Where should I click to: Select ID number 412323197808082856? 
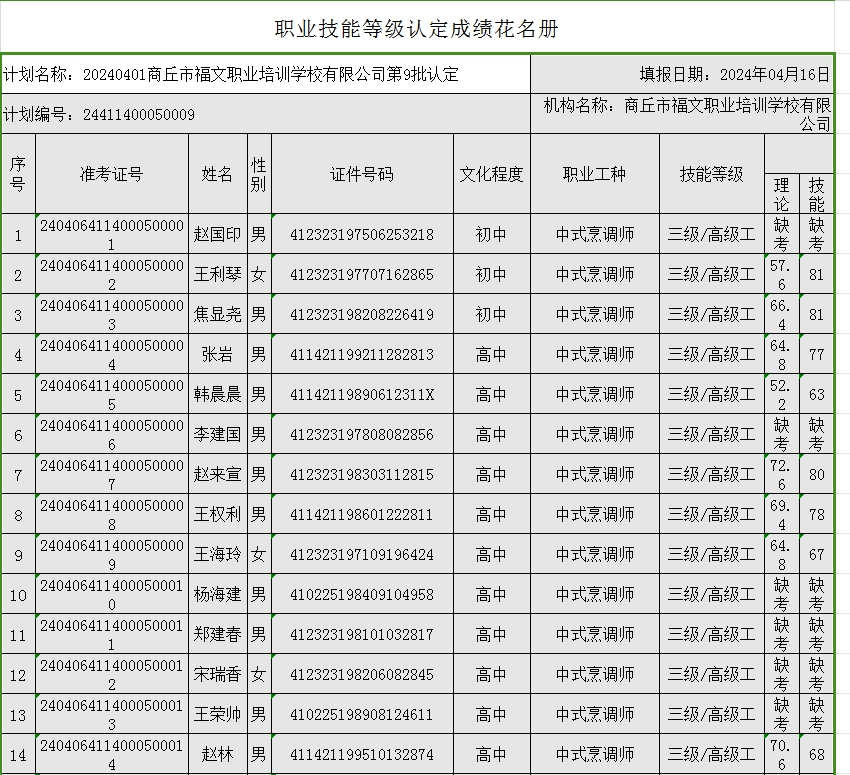362,434
